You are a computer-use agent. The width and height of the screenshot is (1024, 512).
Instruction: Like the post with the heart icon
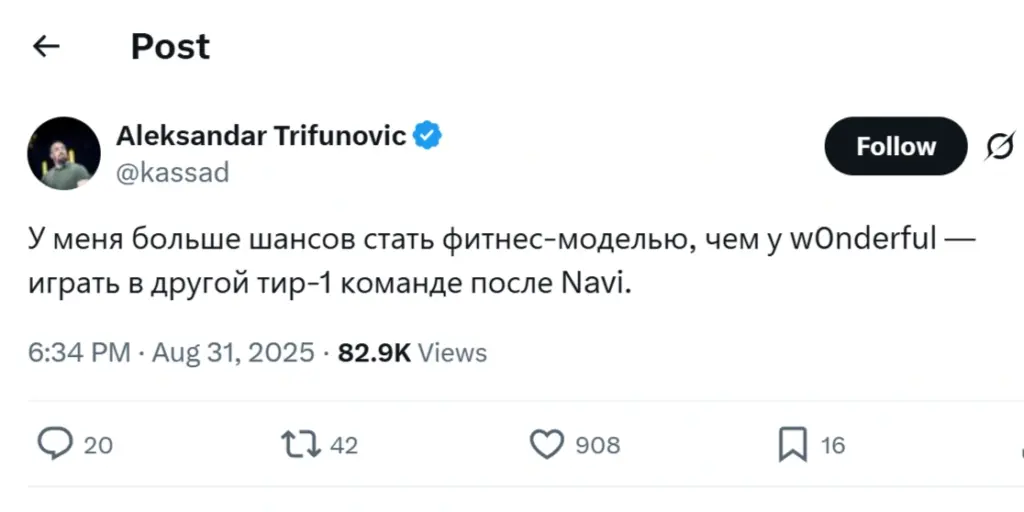tap(546, 444)
